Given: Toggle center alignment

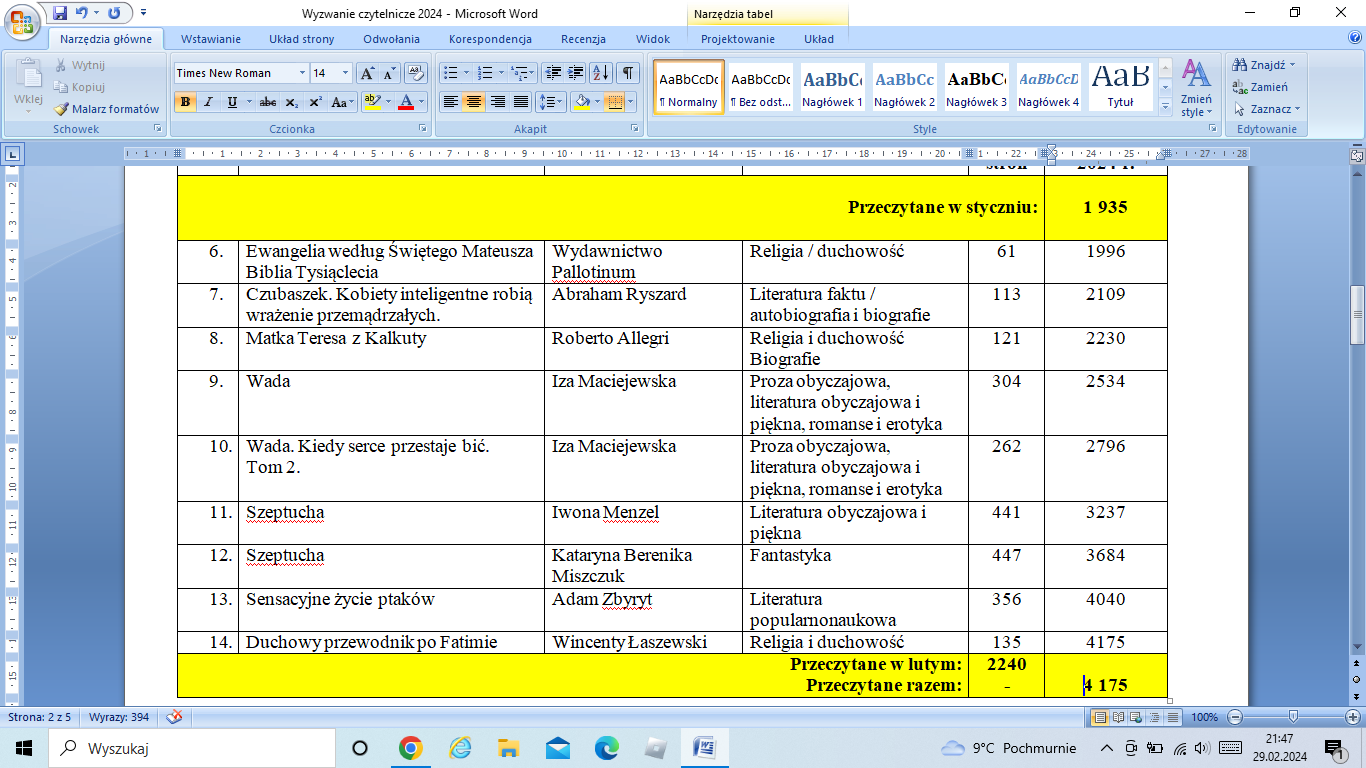Looking at the screenshot, I should pos(474,102).
